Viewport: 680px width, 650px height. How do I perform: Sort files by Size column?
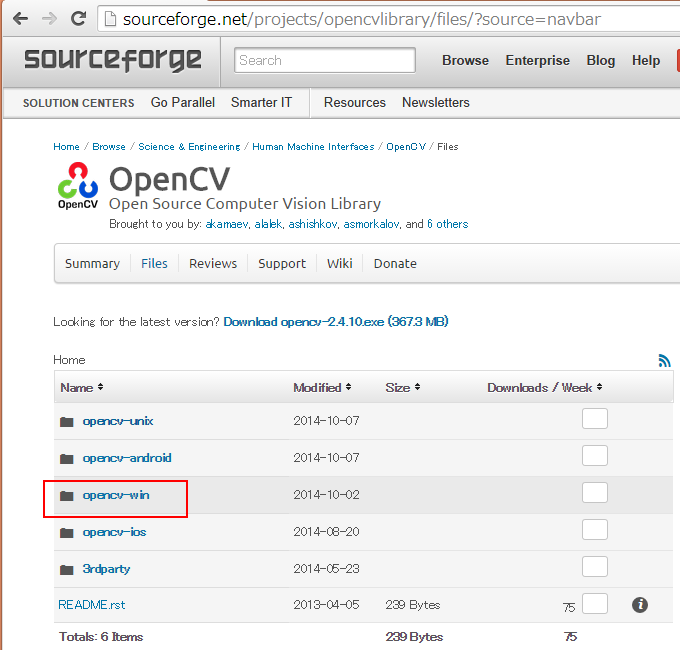403,387
